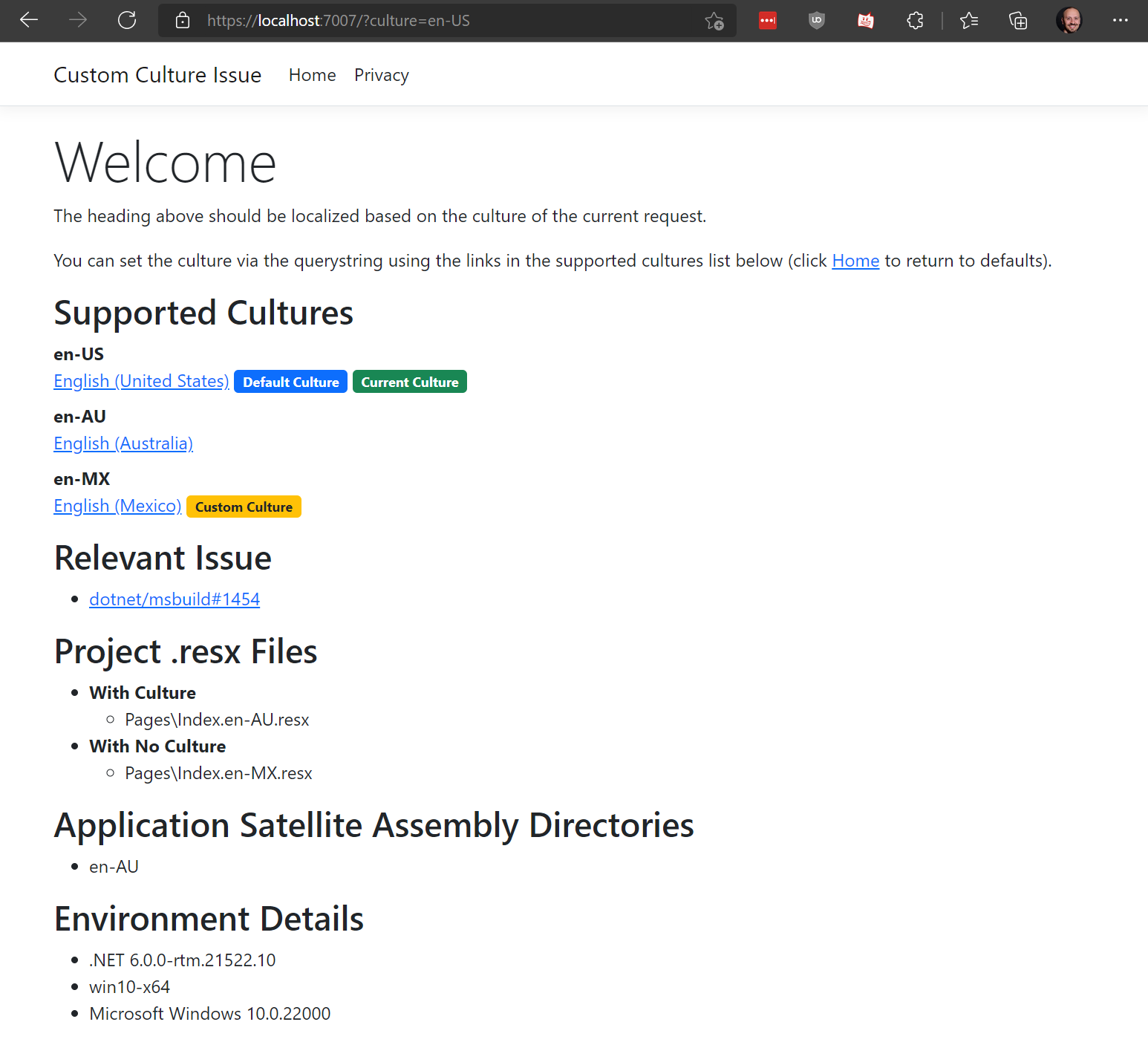Open the red cartoon extension icon
This screenshot has height=1045, width=1148.
(866, 21)
